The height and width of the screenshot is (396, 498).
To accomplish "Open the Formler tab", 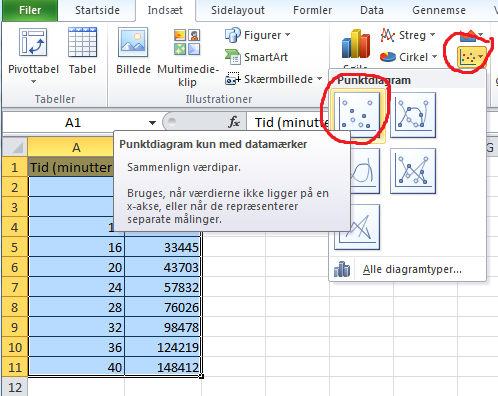I will click(313, 10).
